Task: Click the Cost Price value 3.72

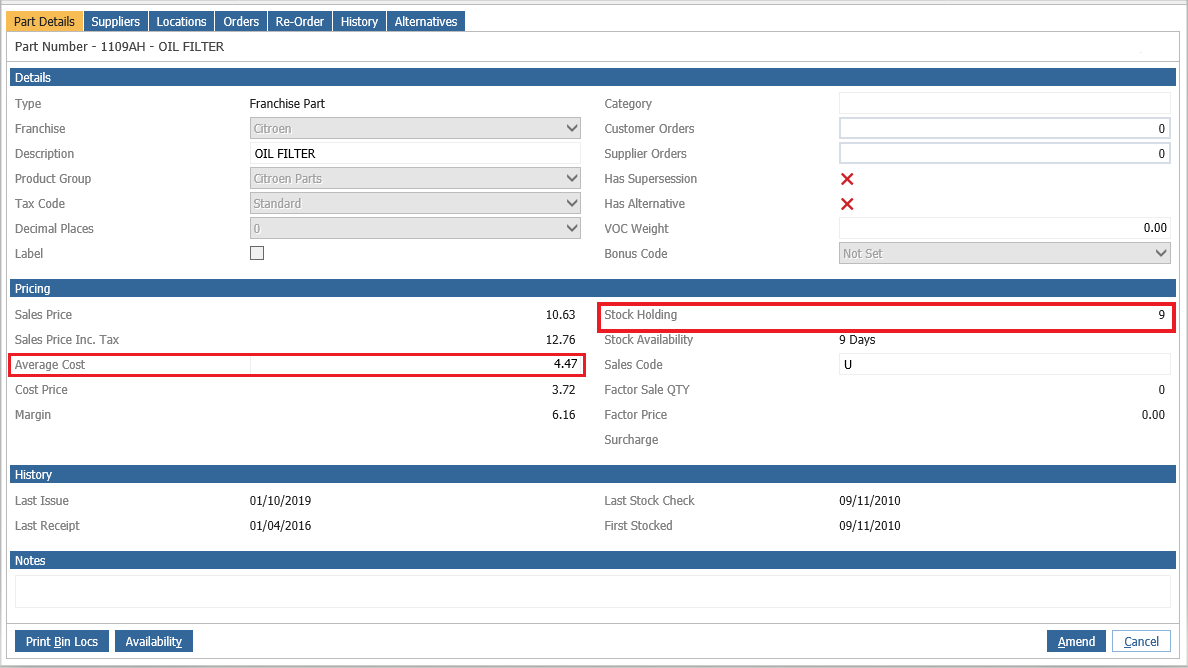Action: coord(564,389)
